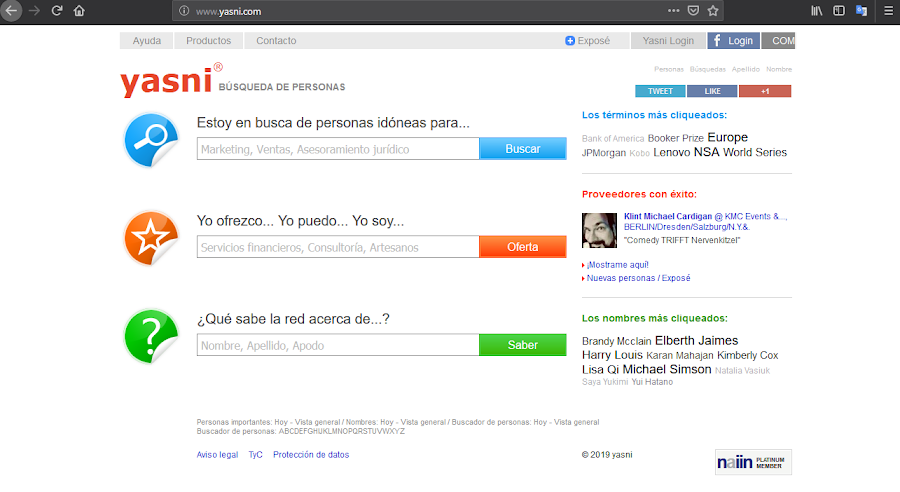Toggle the sidebar view icon
This screenshot has width=900, height=492.
coord(839,11)
